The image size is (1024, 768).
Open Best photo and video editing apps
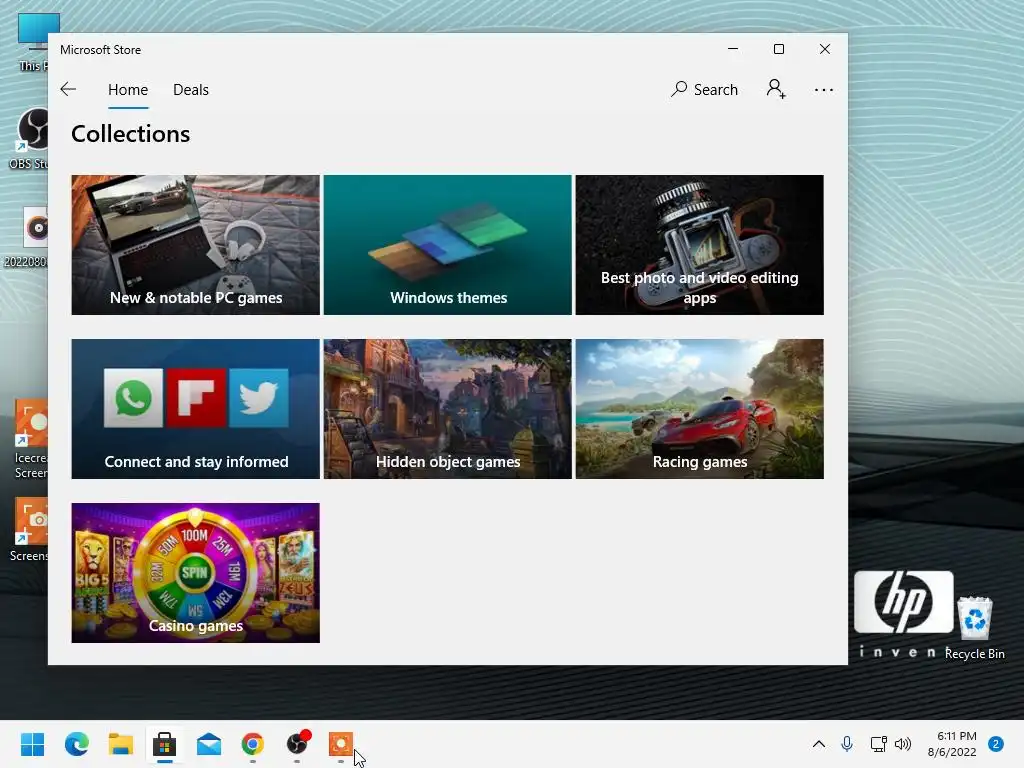(699, 245)
